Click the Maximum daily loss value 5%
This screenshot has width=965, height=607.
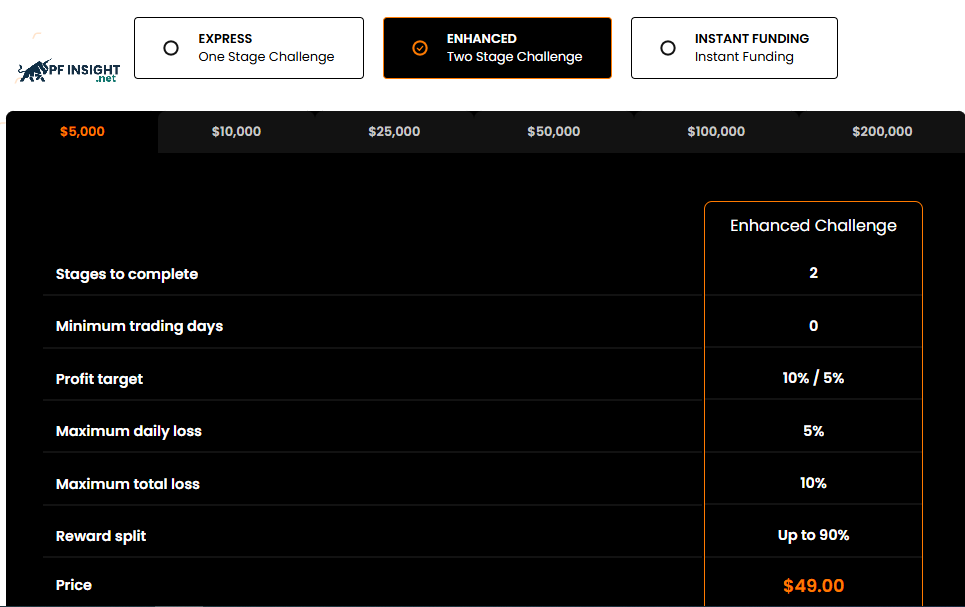tap(814, 431)
